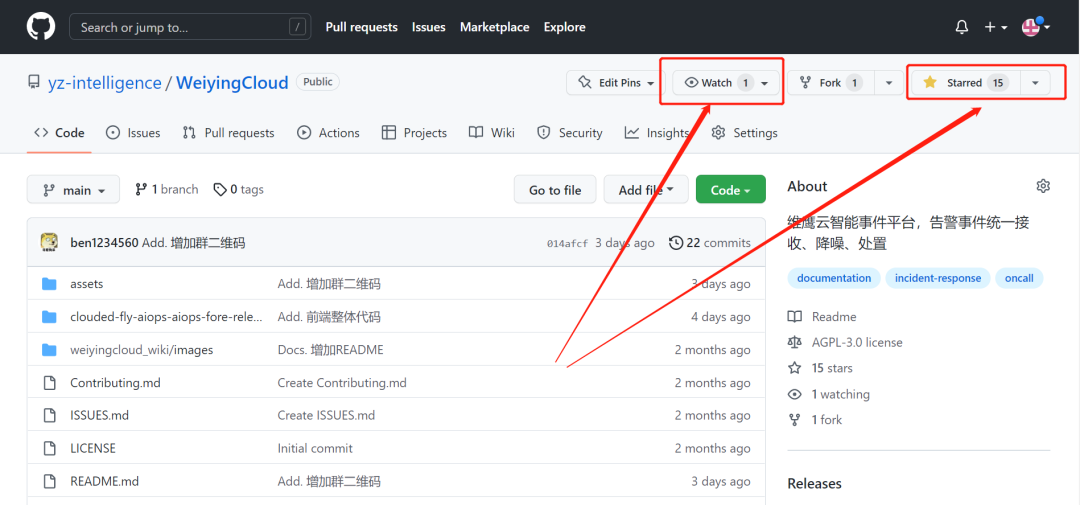The width and height of the screenshot is (1080, 505).
Task: Open the latest commit message Add. 增加群二维码
Action: click(194, 243)
